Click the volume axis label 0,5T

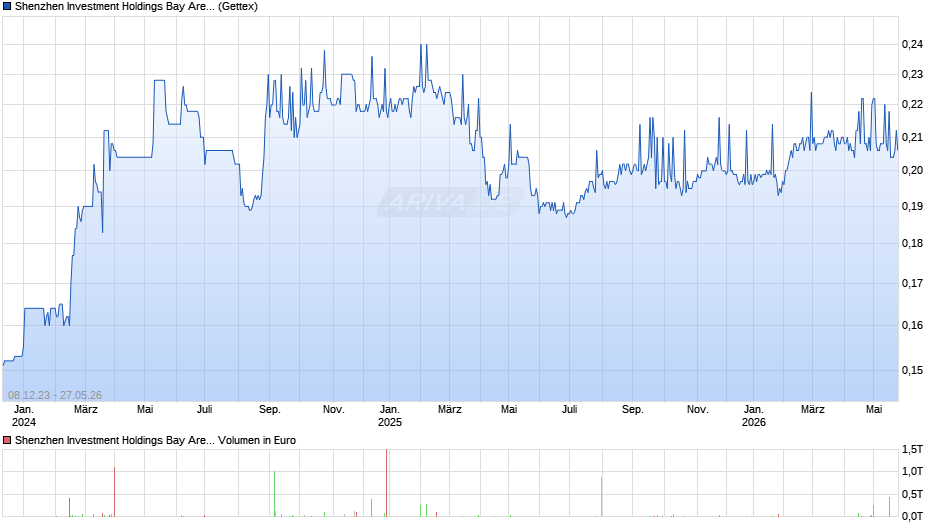912,494
